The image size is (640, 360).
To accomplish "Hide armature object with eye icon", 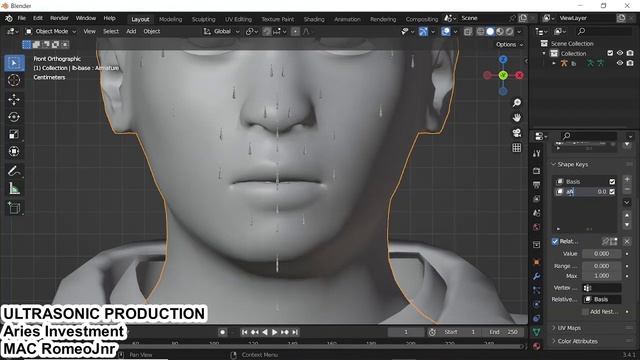I will pyautogui.click(x=620, y=63).
